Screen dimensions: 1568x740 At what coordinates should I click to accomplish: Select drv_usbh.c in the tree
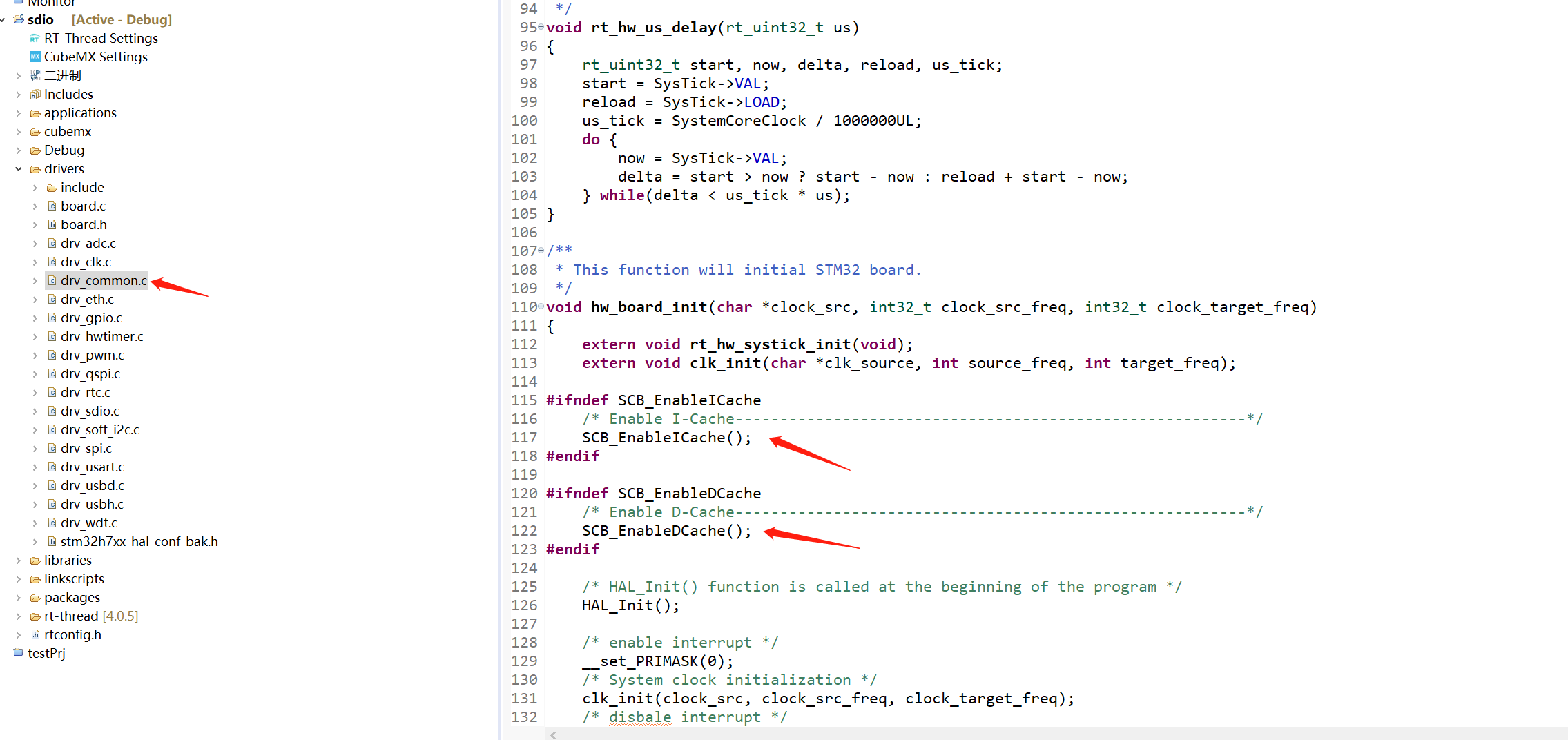(93, 504)
